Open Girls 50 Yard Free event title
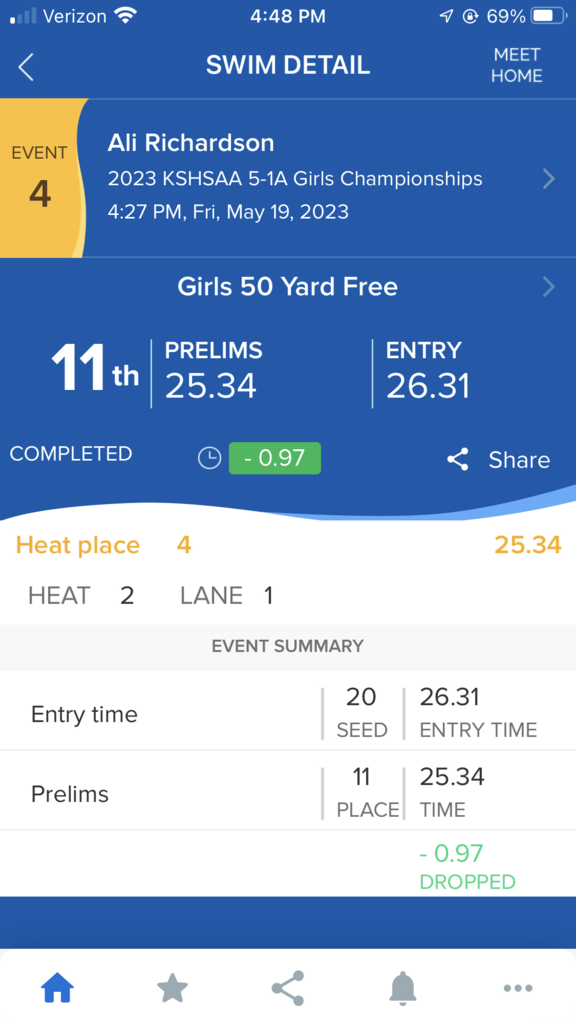Screen dimensions: 576x1024 click(288, 287)
